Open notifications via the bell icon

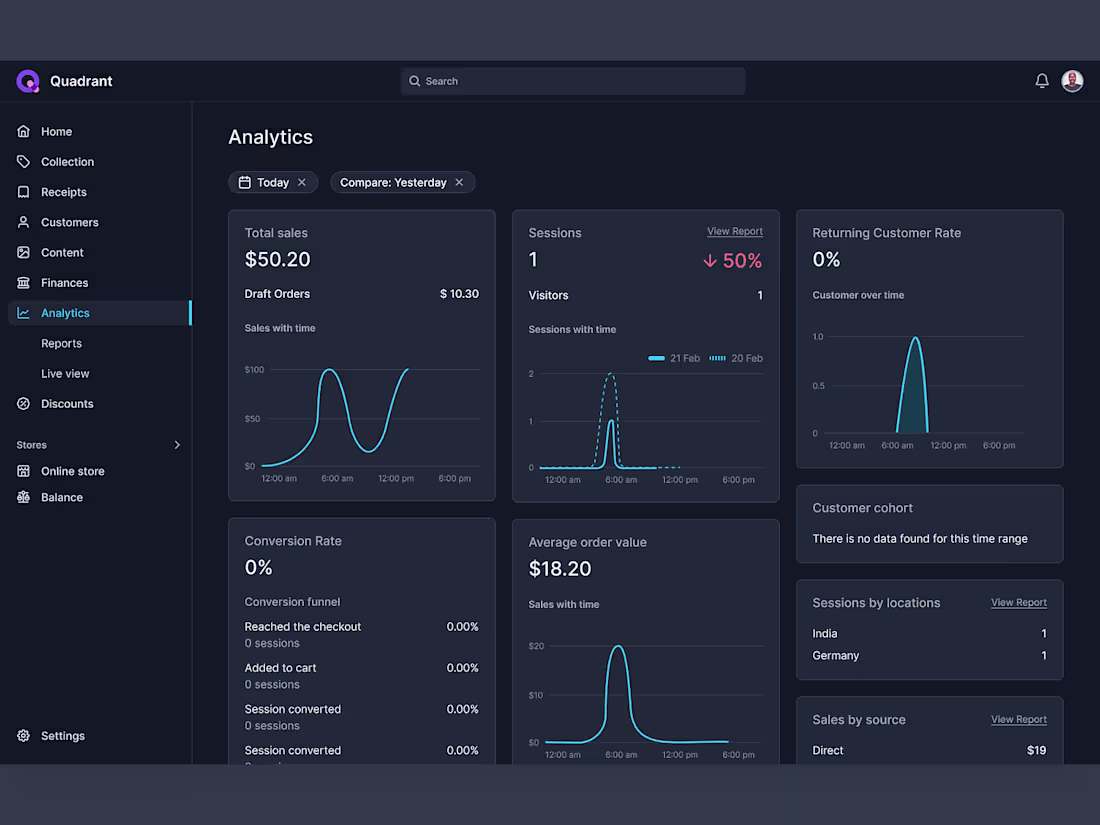pyautogui.click(x=1041, y=81)
